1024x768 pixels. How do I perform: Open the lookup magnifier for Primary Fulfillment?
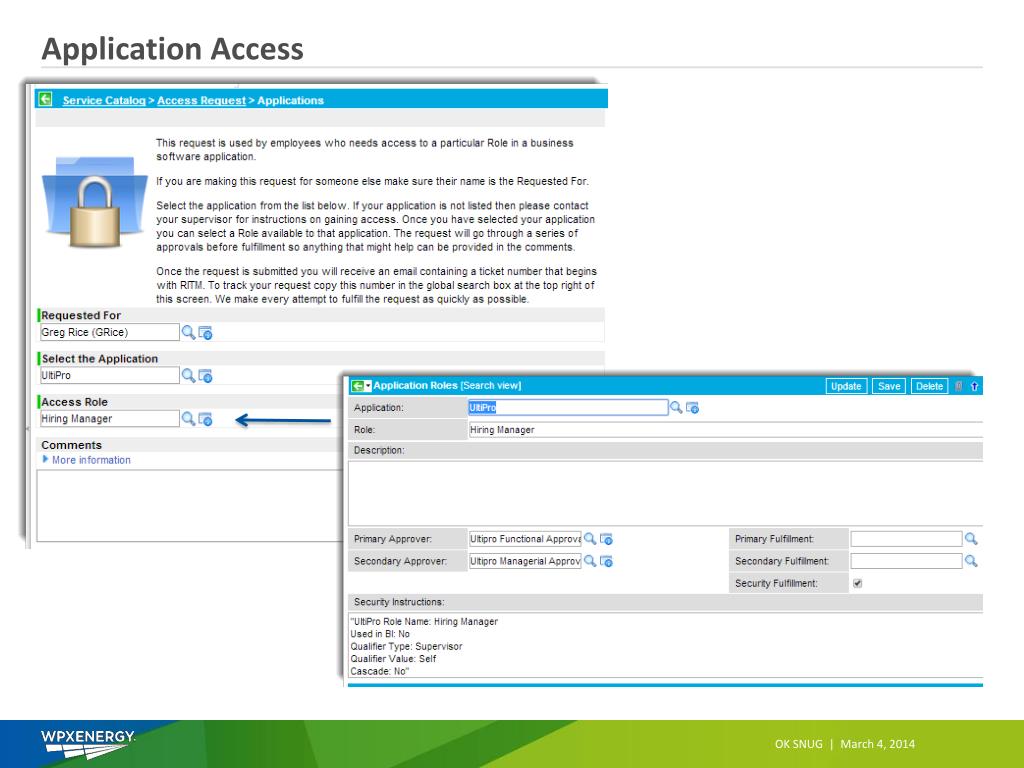point(971,539)
